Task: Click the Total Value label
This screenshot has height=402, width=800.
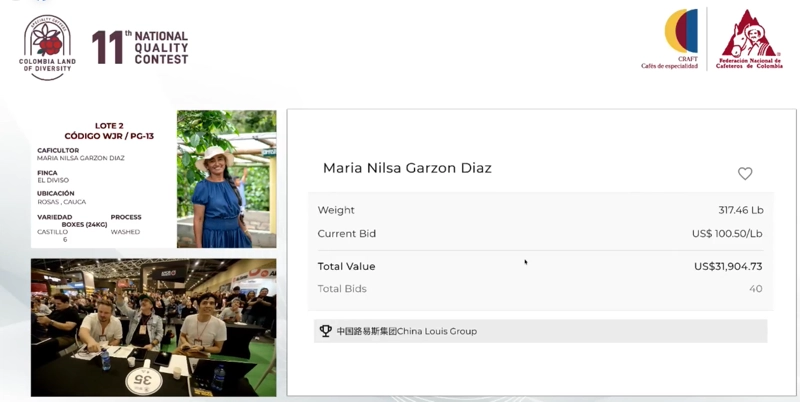Action: coord(346,266)
